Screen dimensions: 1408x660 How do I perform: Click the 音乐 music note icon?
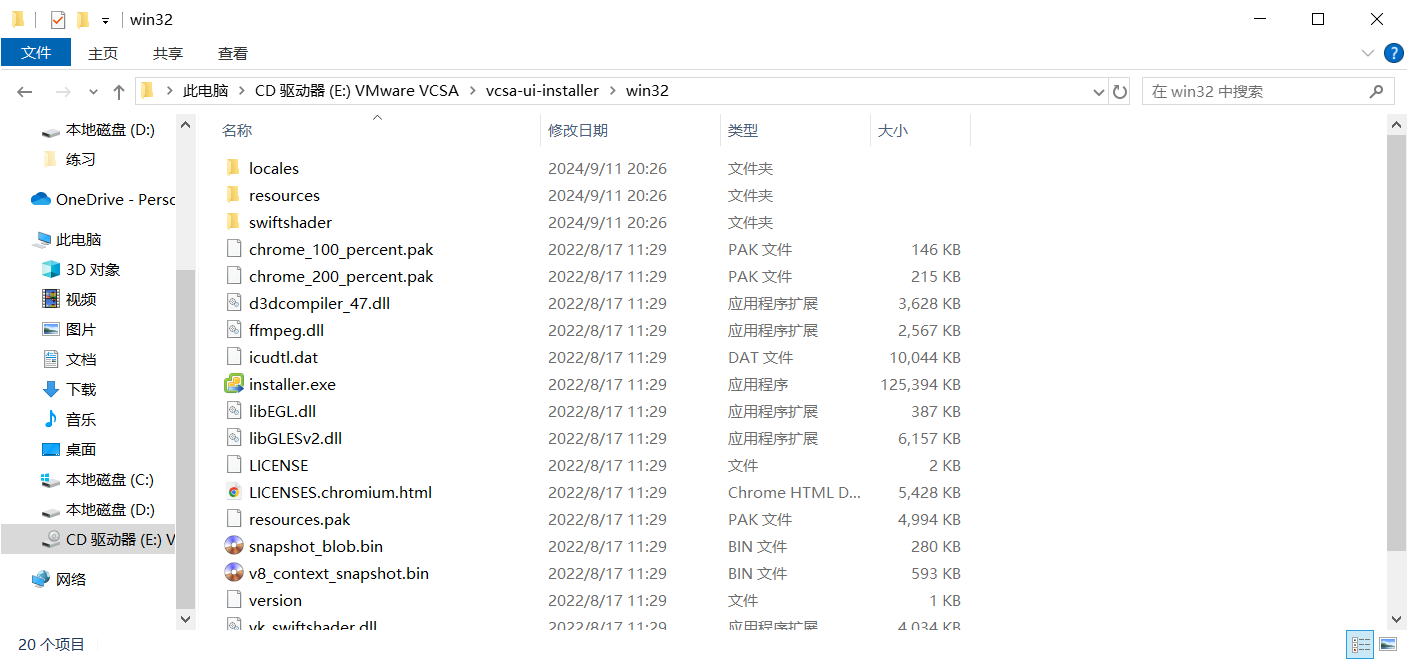tap(51, 419)
